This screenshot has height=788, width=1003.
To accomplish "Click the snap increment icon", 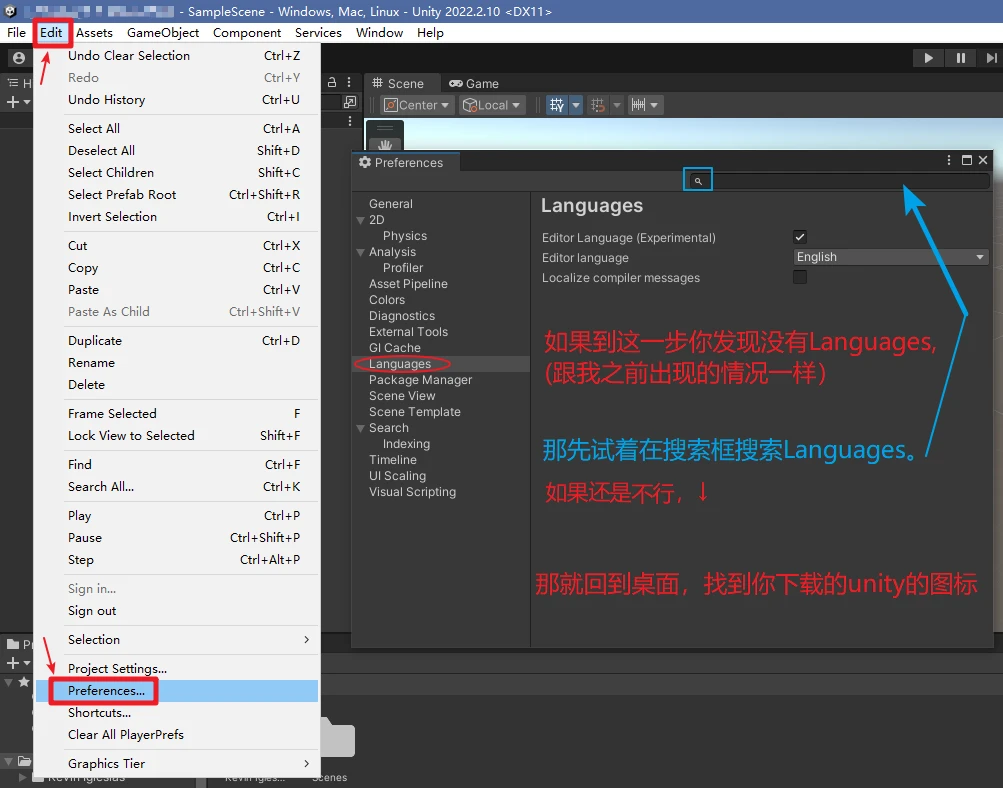I will [x=597, y=105].
